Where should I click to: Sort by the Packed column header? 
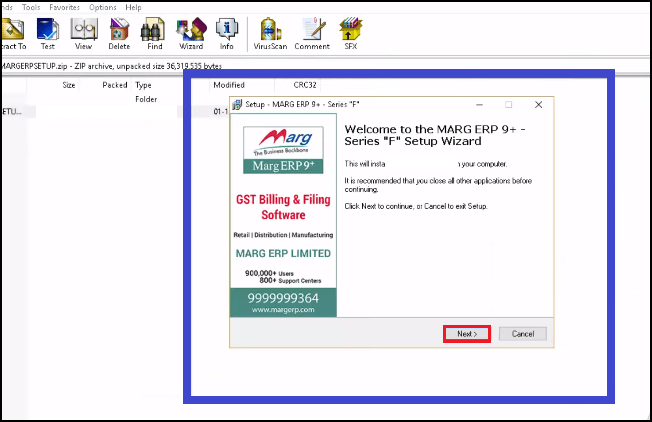tap(115, 85)
